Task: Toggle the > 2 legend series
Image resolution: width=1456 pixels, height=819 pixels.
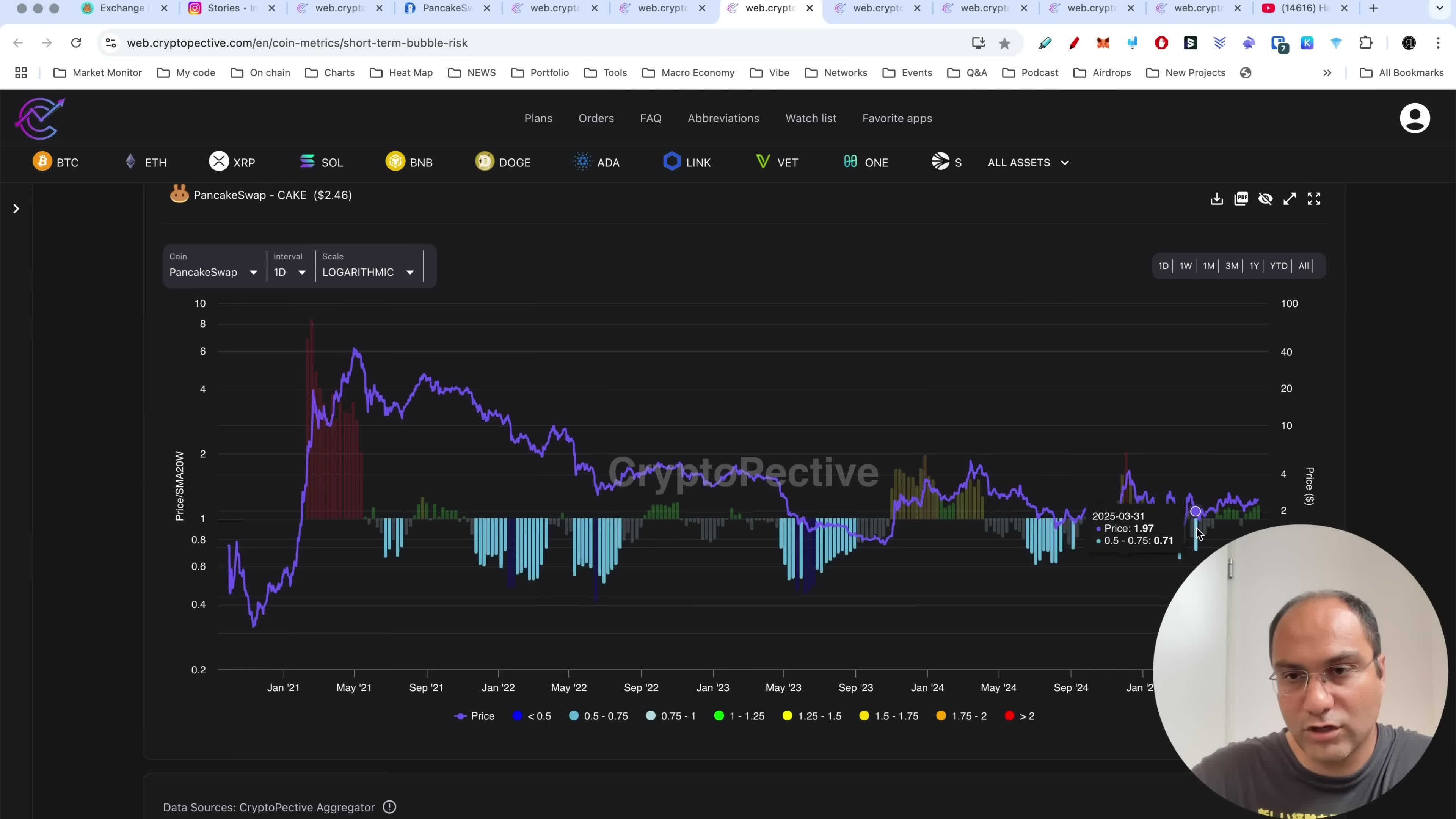Action: coord(1020,716)
